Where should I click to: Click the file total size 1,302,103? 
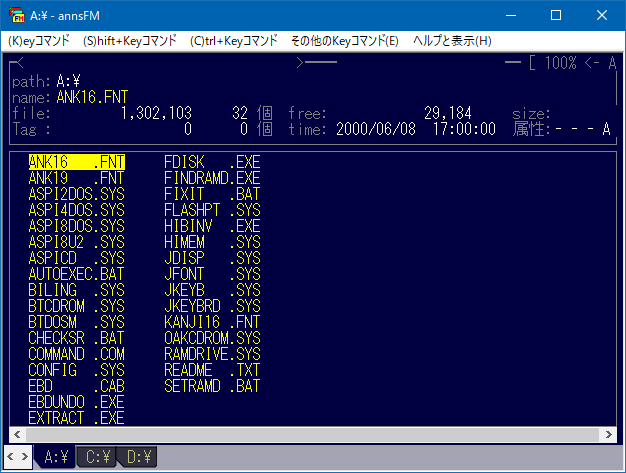(156, 113)
